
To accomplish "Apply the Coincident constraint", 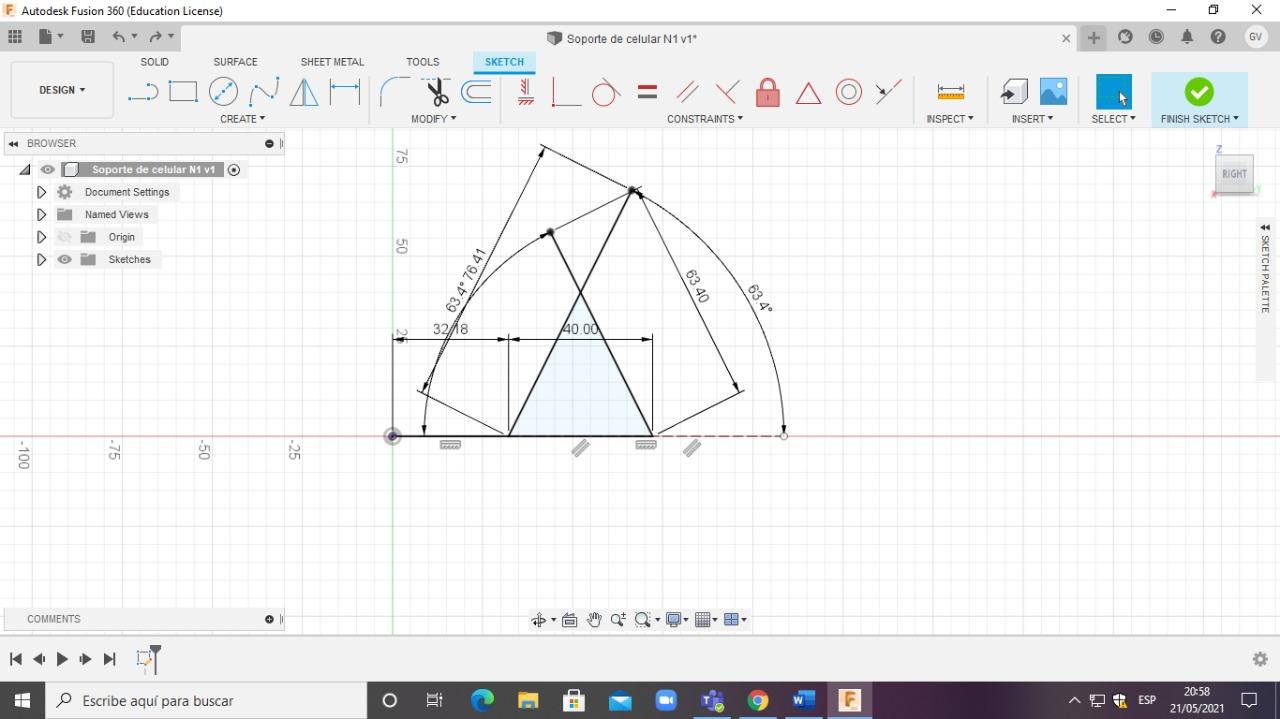I will (566, 92).
